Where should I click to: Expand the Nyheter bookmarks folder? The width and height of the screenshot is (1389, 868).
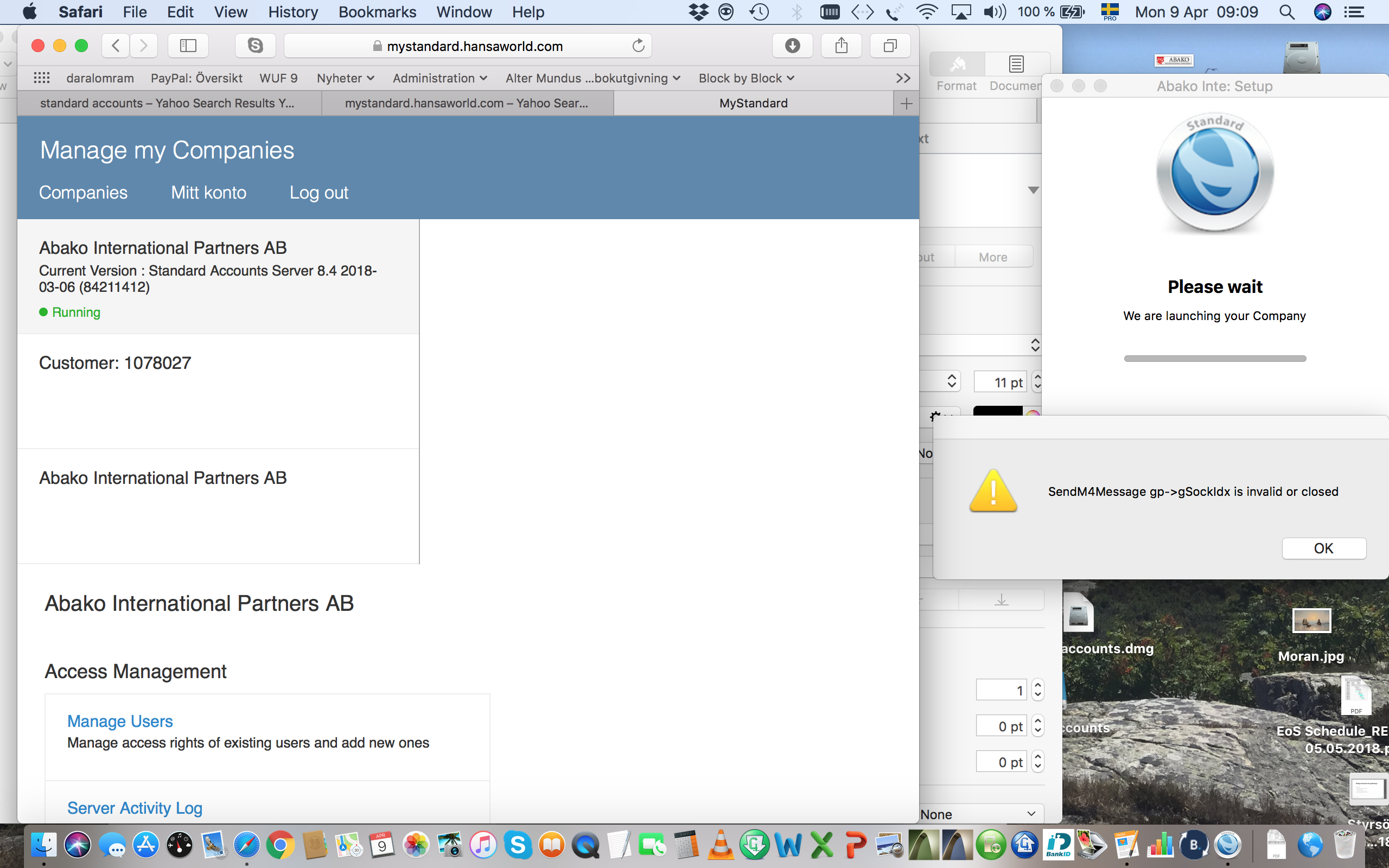coord(346,78)
